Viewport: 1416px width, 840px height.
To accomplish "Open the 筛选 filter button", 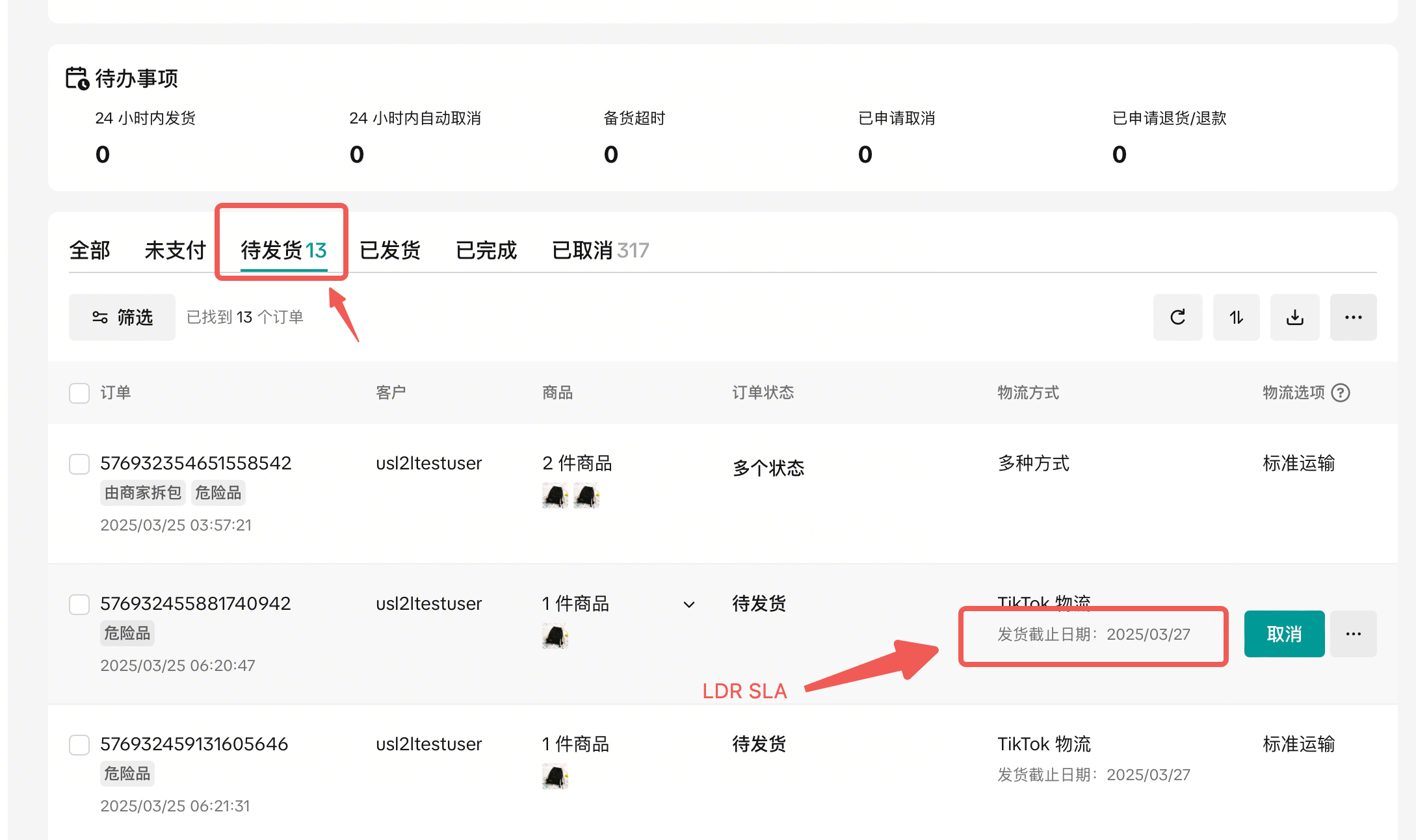I will 122,317.
